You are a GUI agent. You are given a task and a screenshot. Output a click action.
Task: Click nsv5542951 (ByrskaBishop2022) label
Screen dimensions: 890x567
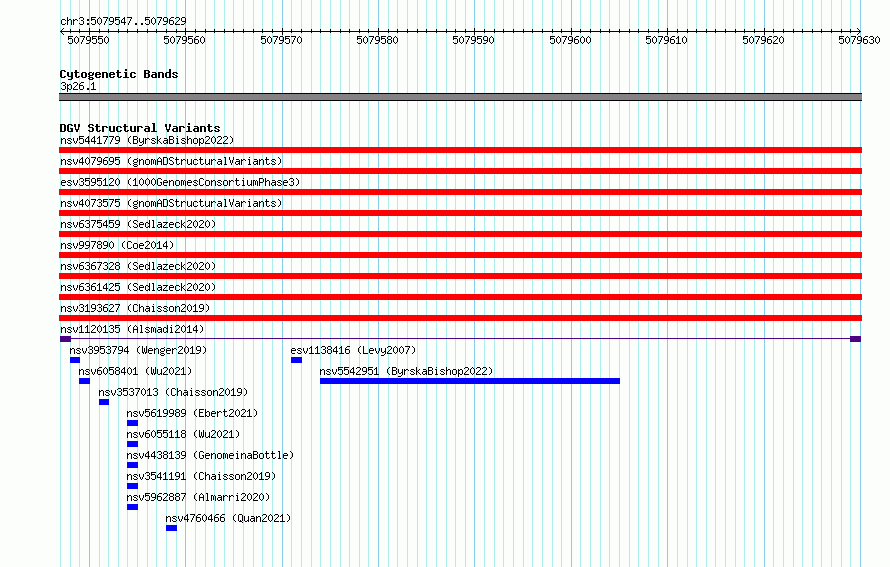coord(406,371)
